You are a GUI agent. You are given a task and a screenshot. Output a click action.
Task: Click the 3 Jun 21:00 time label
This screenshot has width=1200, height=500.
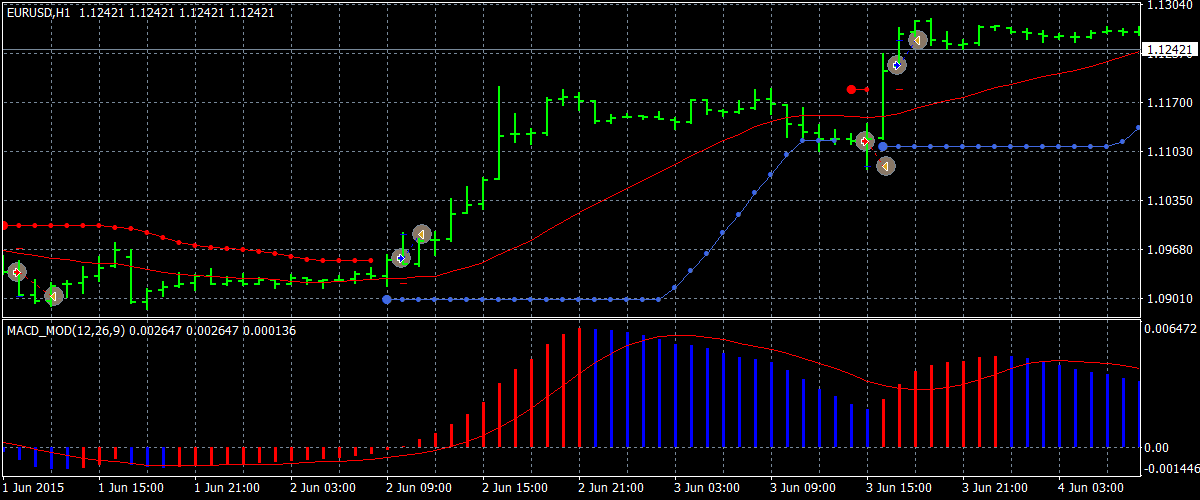tap(996, 488)
